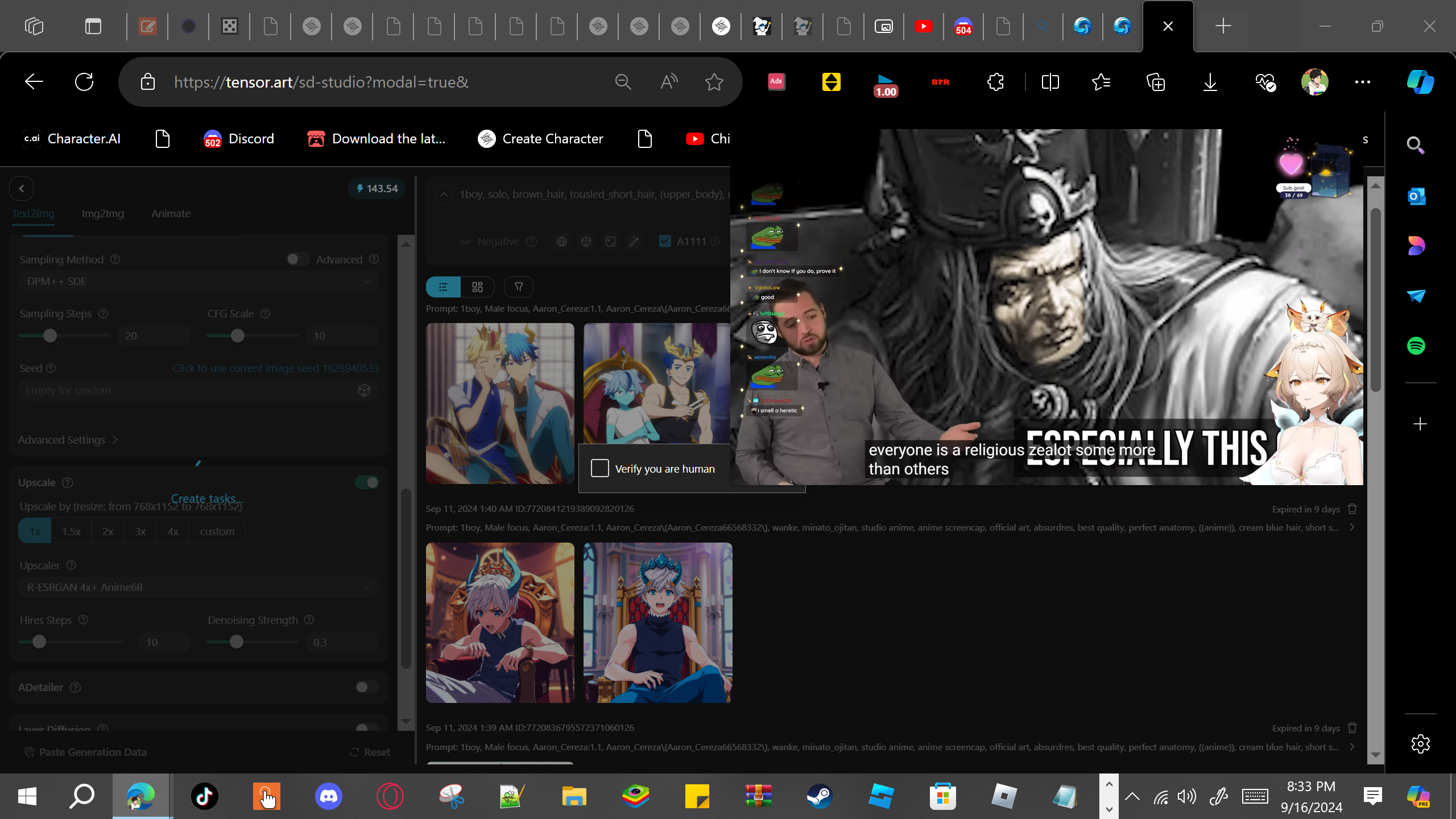Show hidden system tray icons
The height and width of the screenshot is (819, 1456).
pos(1132,796)
